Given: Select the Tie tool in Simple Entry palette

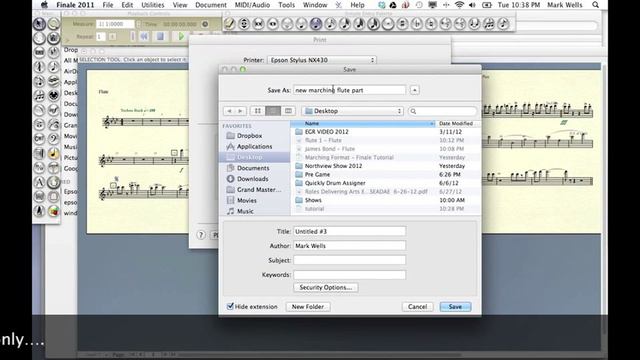Looking at the screenshot, I should click(474, 24).
